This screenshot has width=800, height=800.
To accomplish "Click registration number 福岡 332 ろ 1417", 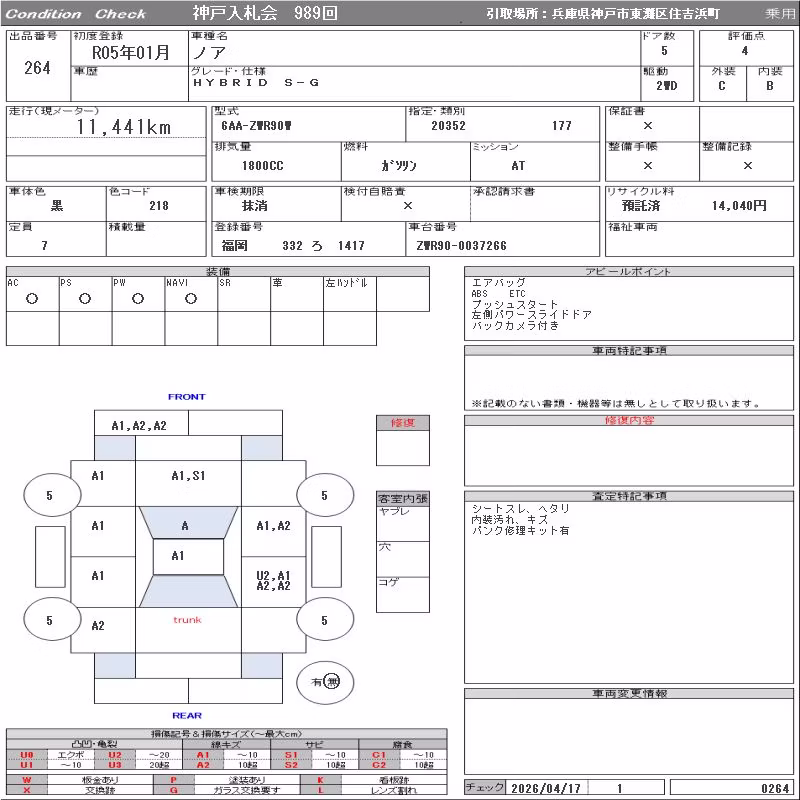I will tap(293, 246).
